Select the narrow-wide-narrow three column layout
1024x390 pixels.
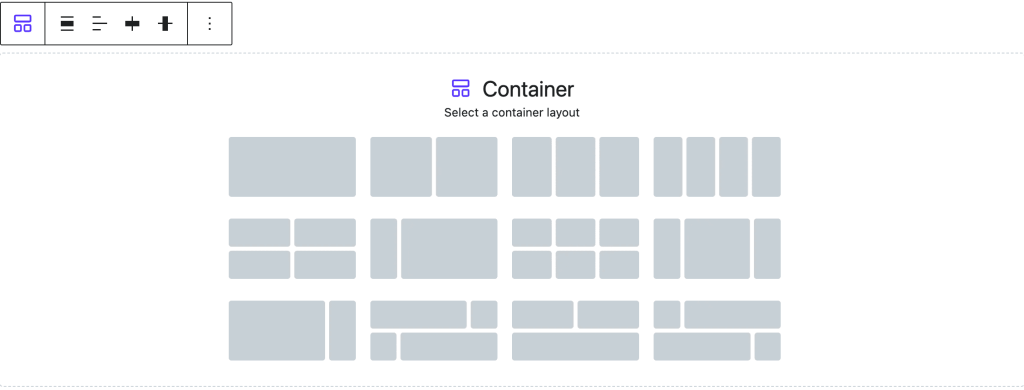click(x=717, y=248)
